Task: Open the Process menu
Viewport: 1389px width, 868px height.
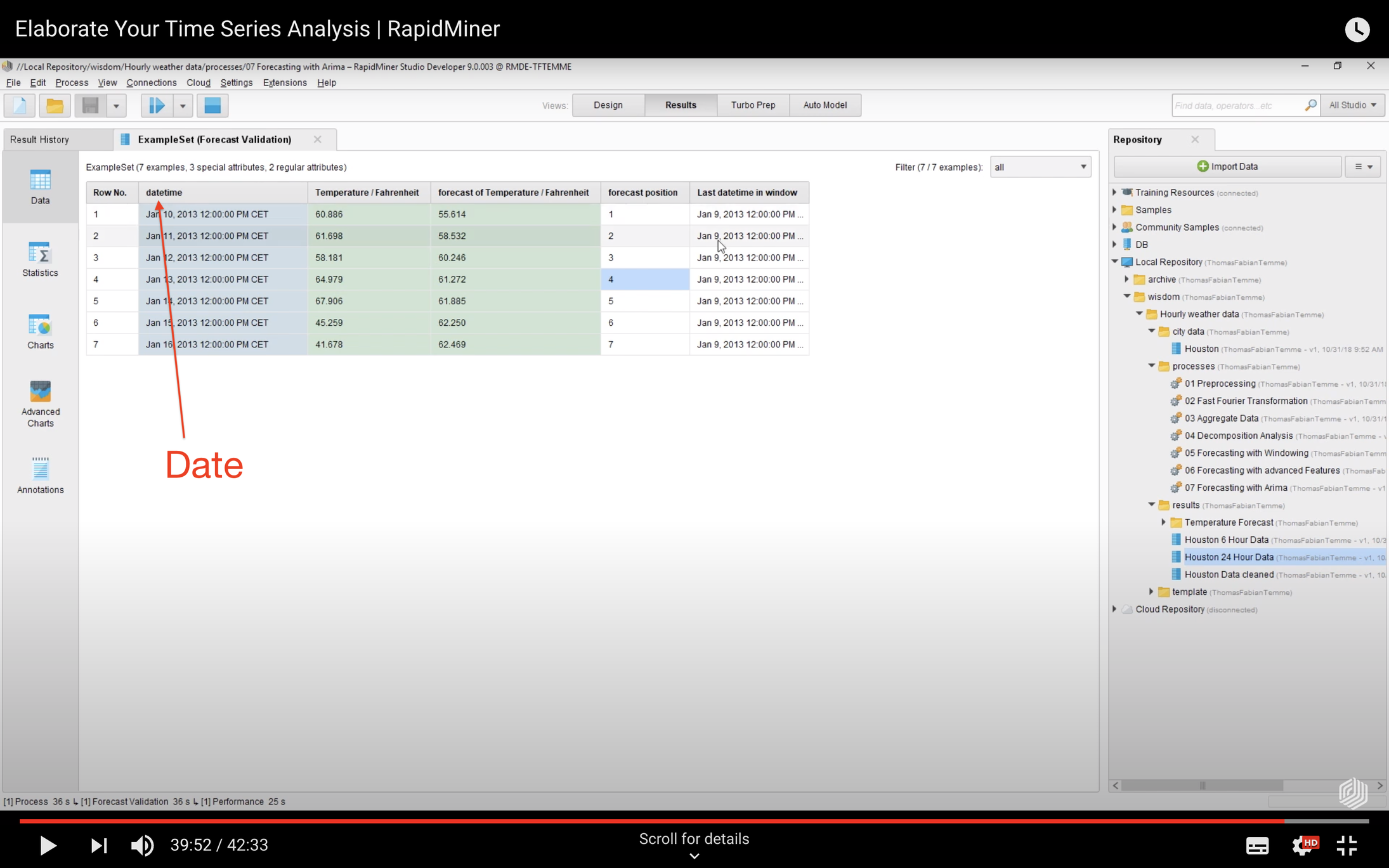Action: tap(72, 82)
